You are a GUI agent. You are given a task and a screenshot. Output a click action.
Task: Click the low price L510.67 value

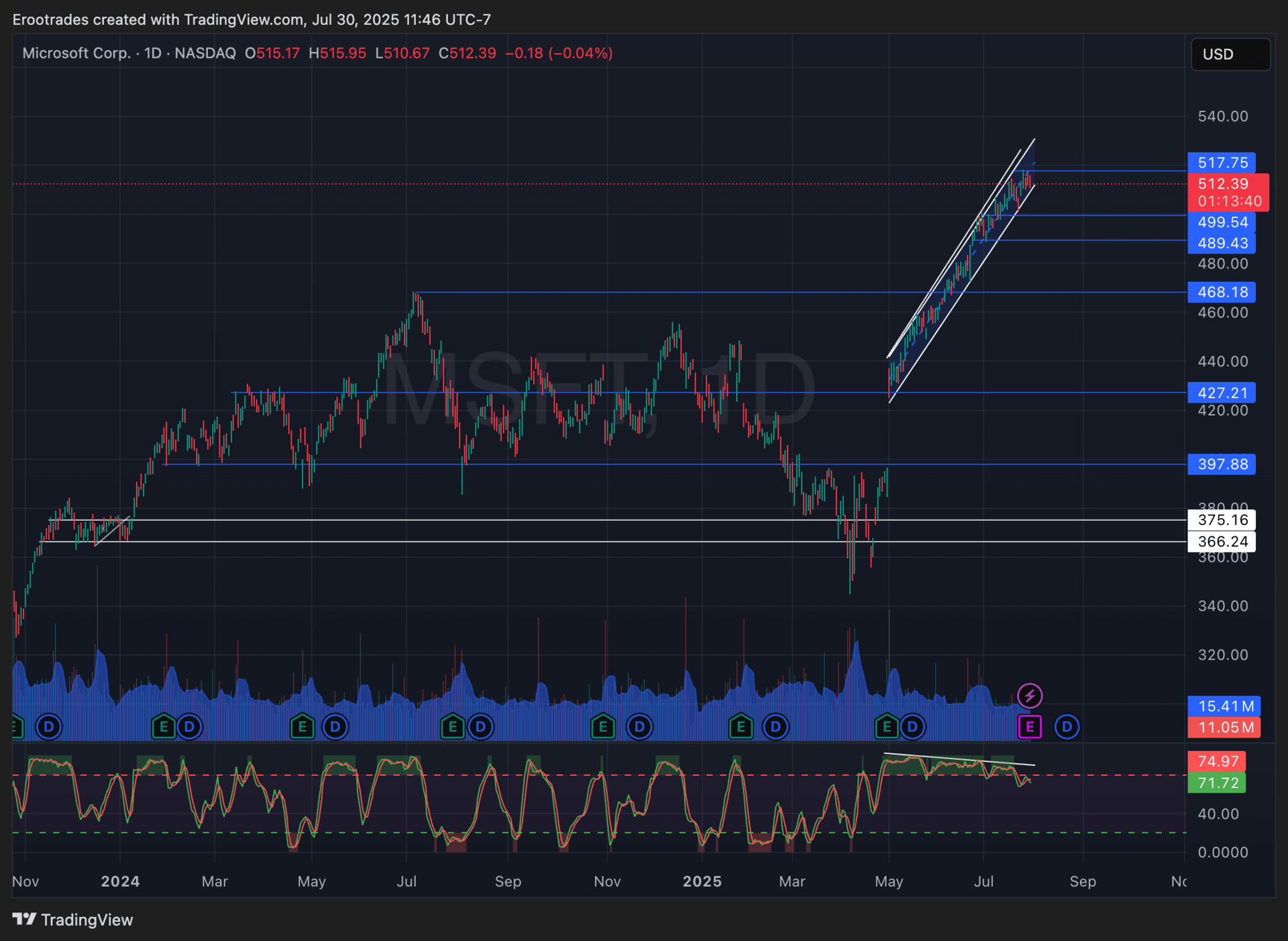tap(402, 53)
